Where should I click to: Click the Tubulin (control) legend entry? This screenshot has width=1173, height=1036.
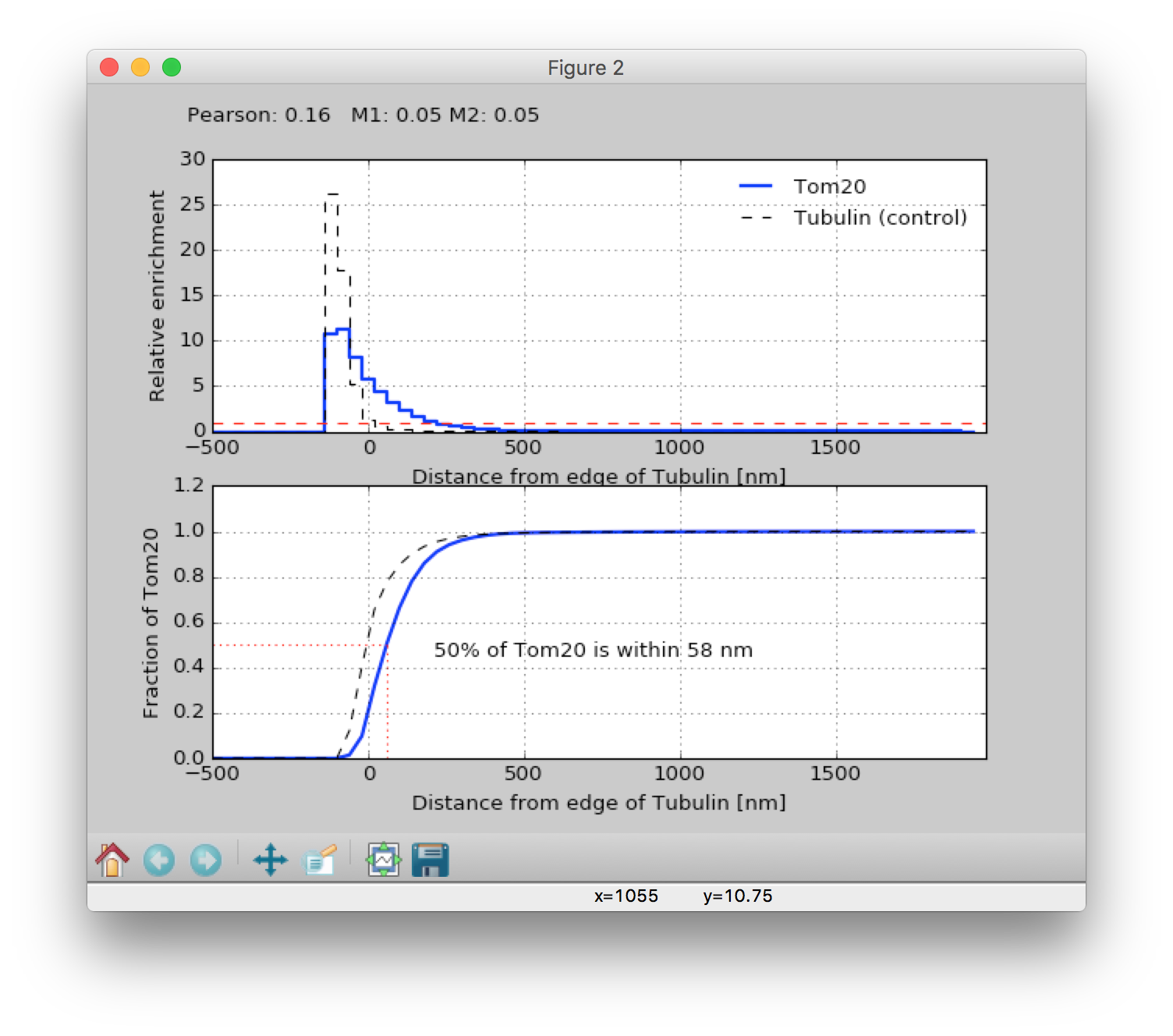[x=880, y=218]
